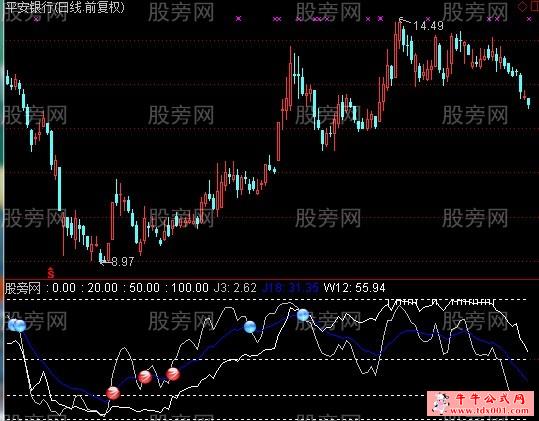Click the blue J18 indicator value
This screenshot has height=421, width=539.
(290, 288)
